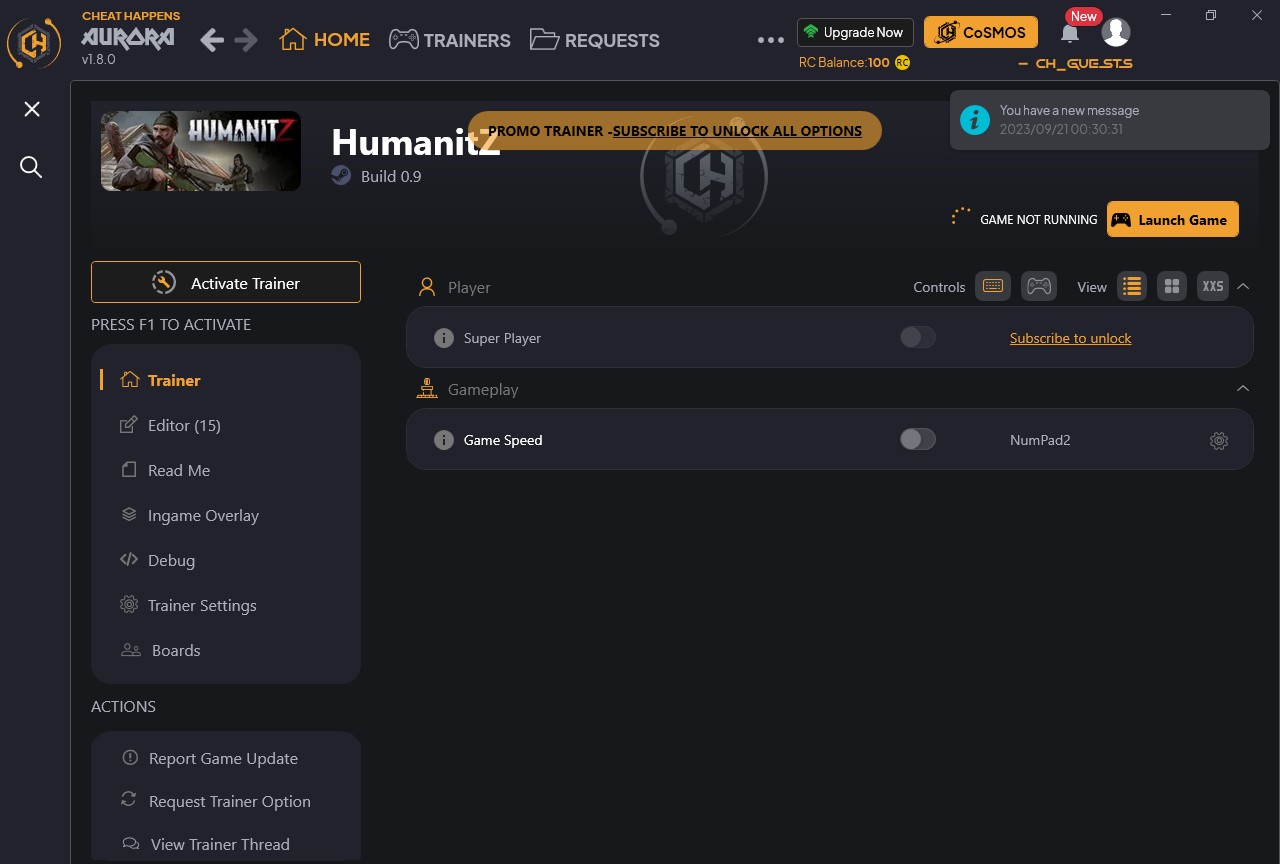Switch controls to gamepad icon
Screen dimensions: 1280x864
(x=1039, y=287)
